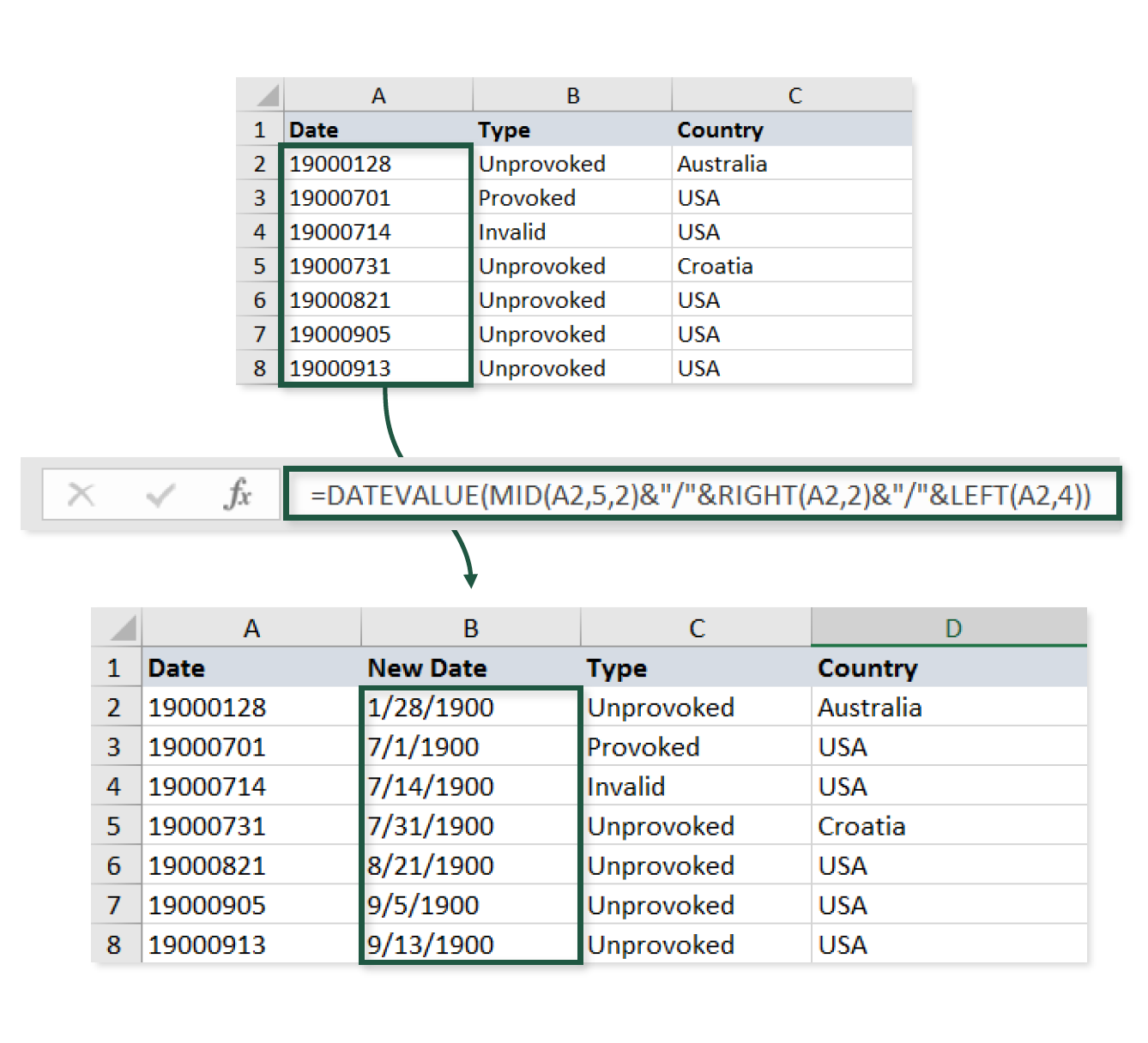
Task: Select column A header in top table
Action: pyautogui.click(x=378, y=95)
